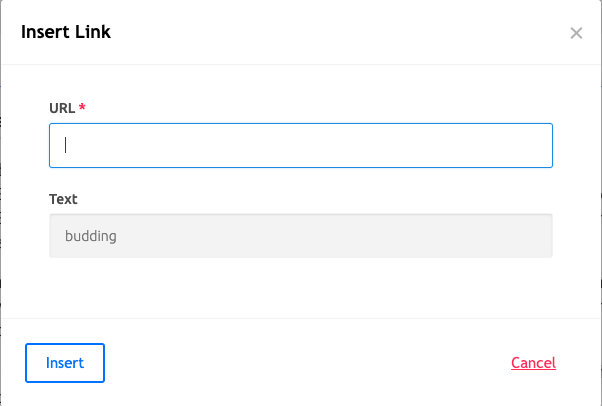Click the asterisk beside URL label
The width and height of the screenshot is (602, 406).
pos(82,106)
